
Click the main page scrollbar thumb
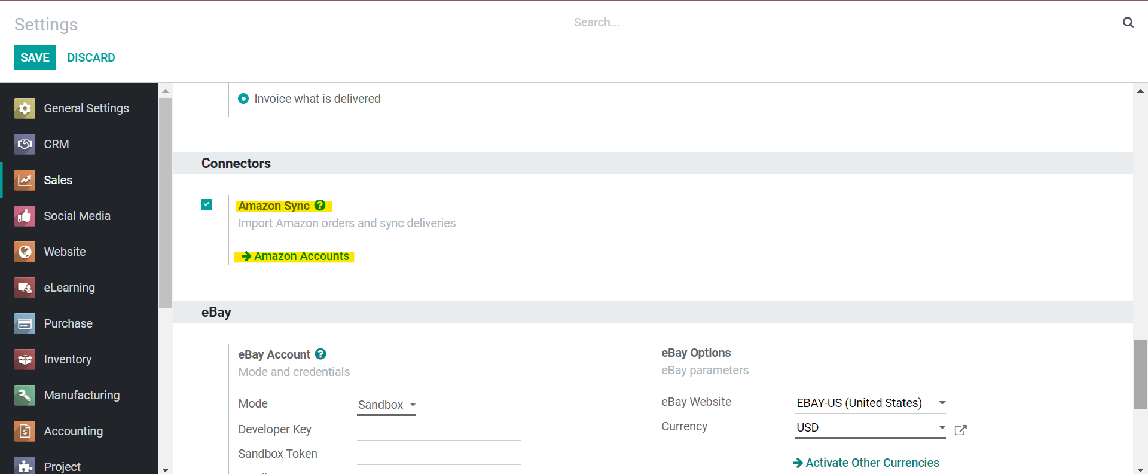point(1141,374)
